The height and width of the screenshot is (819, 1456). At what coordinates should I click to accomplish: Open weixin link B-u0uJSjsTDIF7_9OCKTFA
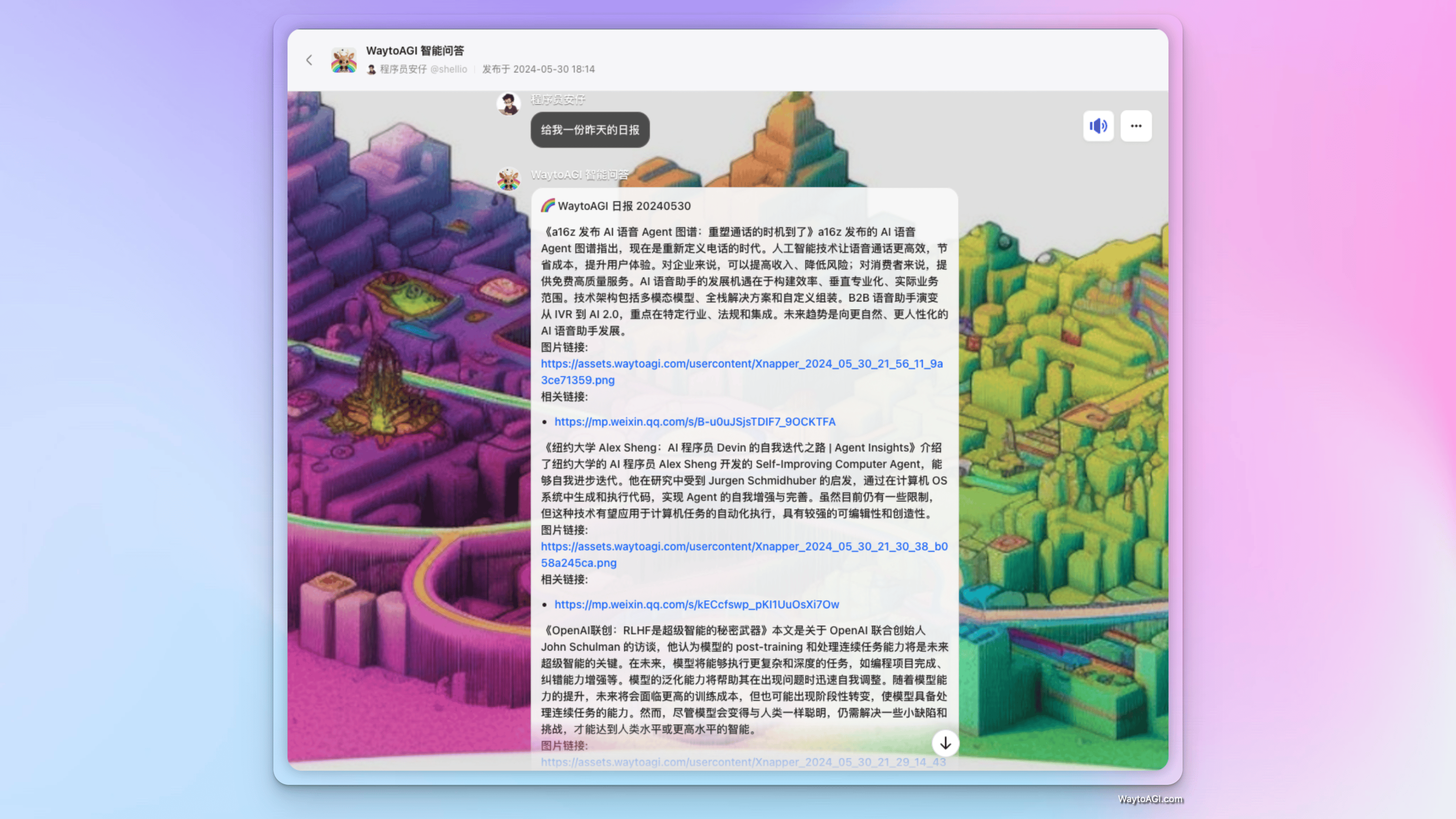point(695,422)
